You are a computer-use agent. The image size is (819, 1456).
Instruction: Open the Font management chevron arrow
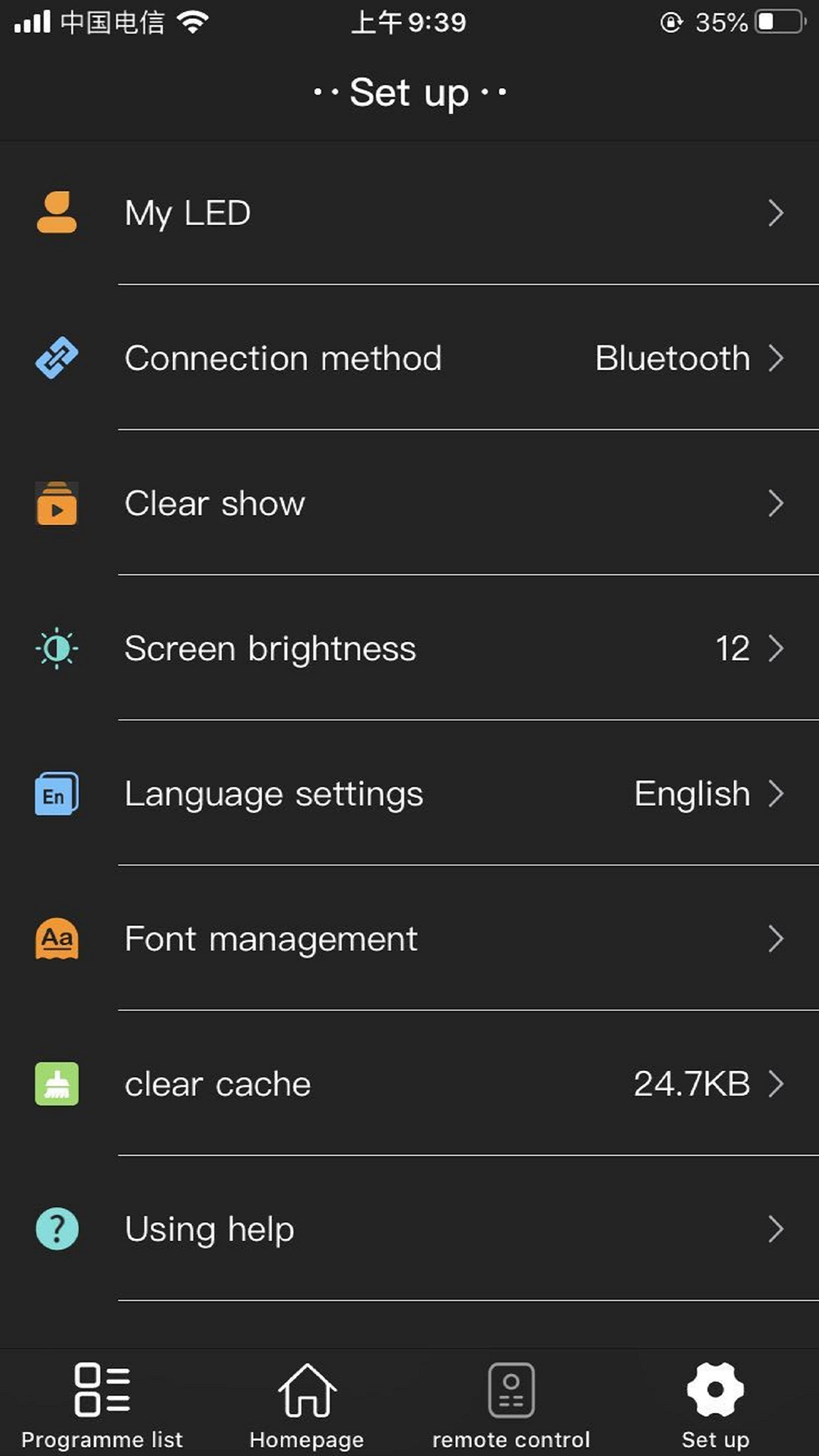(x=776, y=938)
